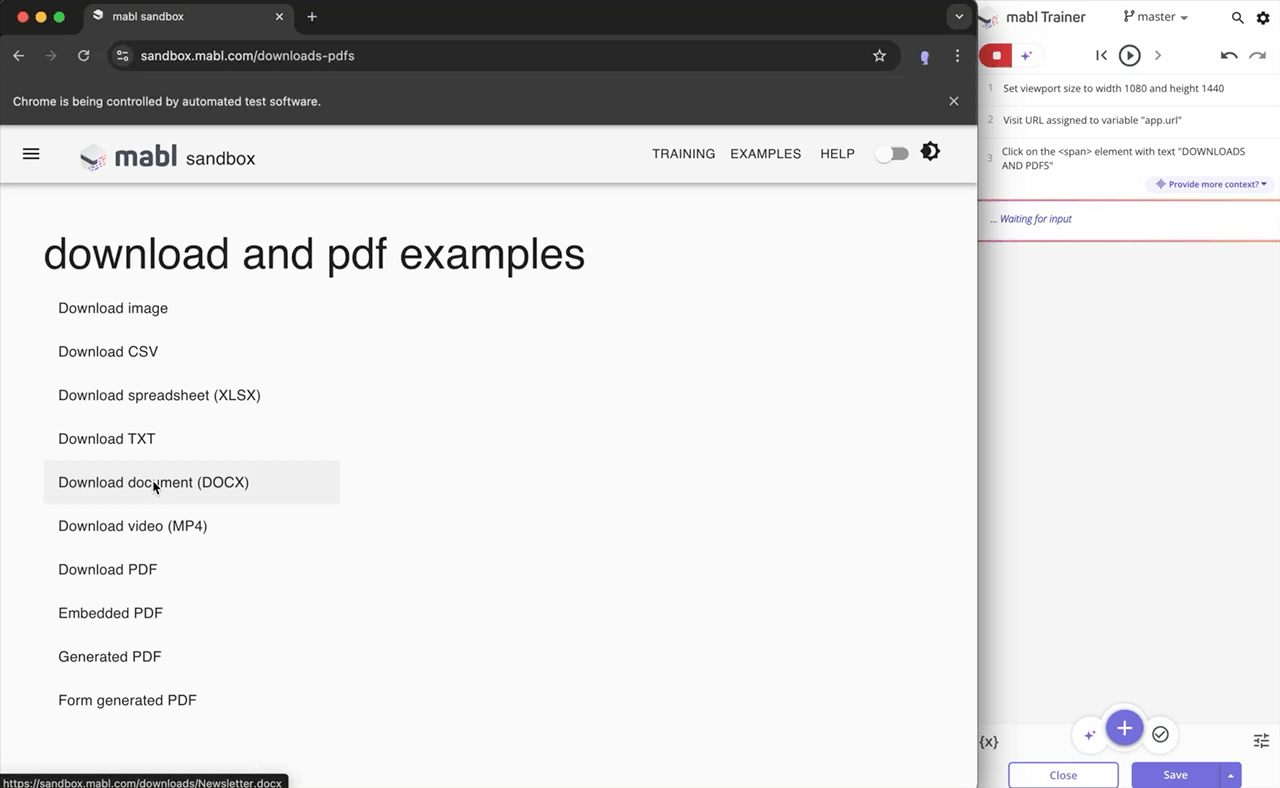Open the master branch dropdown
The width and height of the screenshot is (1280, 788).
click(1155, 17)
